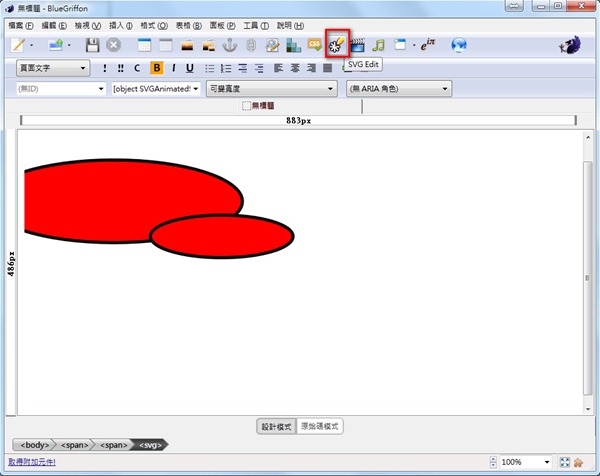Click the vertical scrollbar in the editor

click(x=588, y=277)
